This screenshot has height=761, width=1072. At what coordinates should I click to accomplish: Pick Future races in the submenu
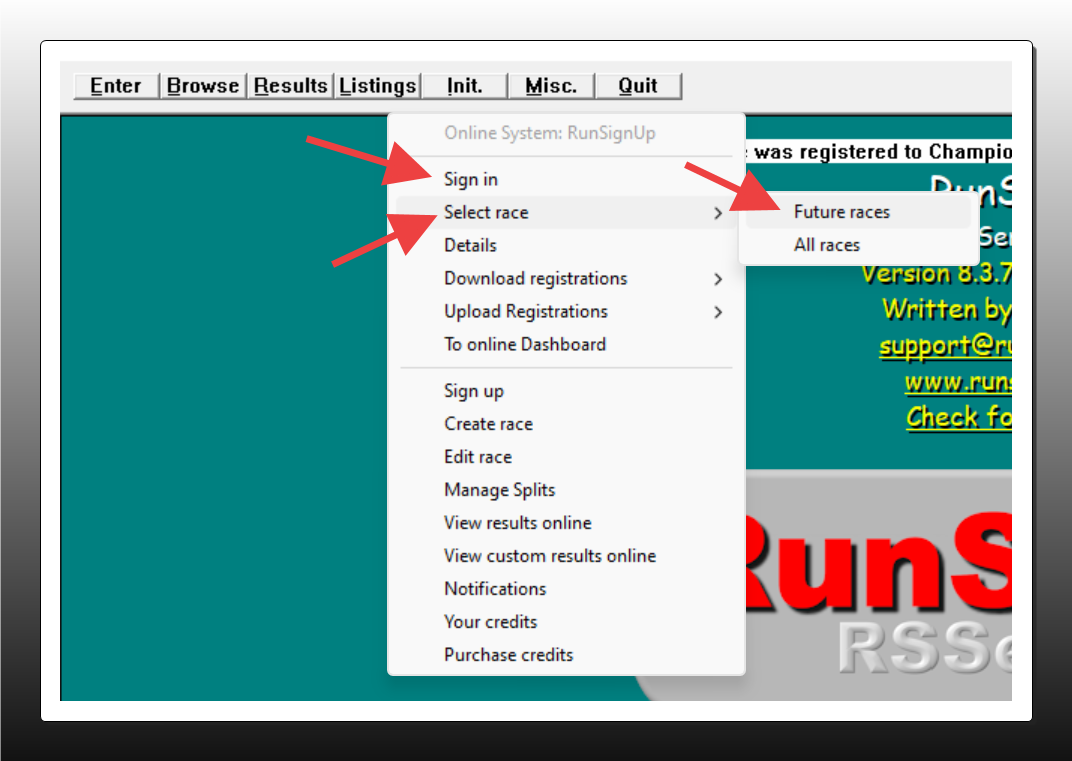[858, 212]
